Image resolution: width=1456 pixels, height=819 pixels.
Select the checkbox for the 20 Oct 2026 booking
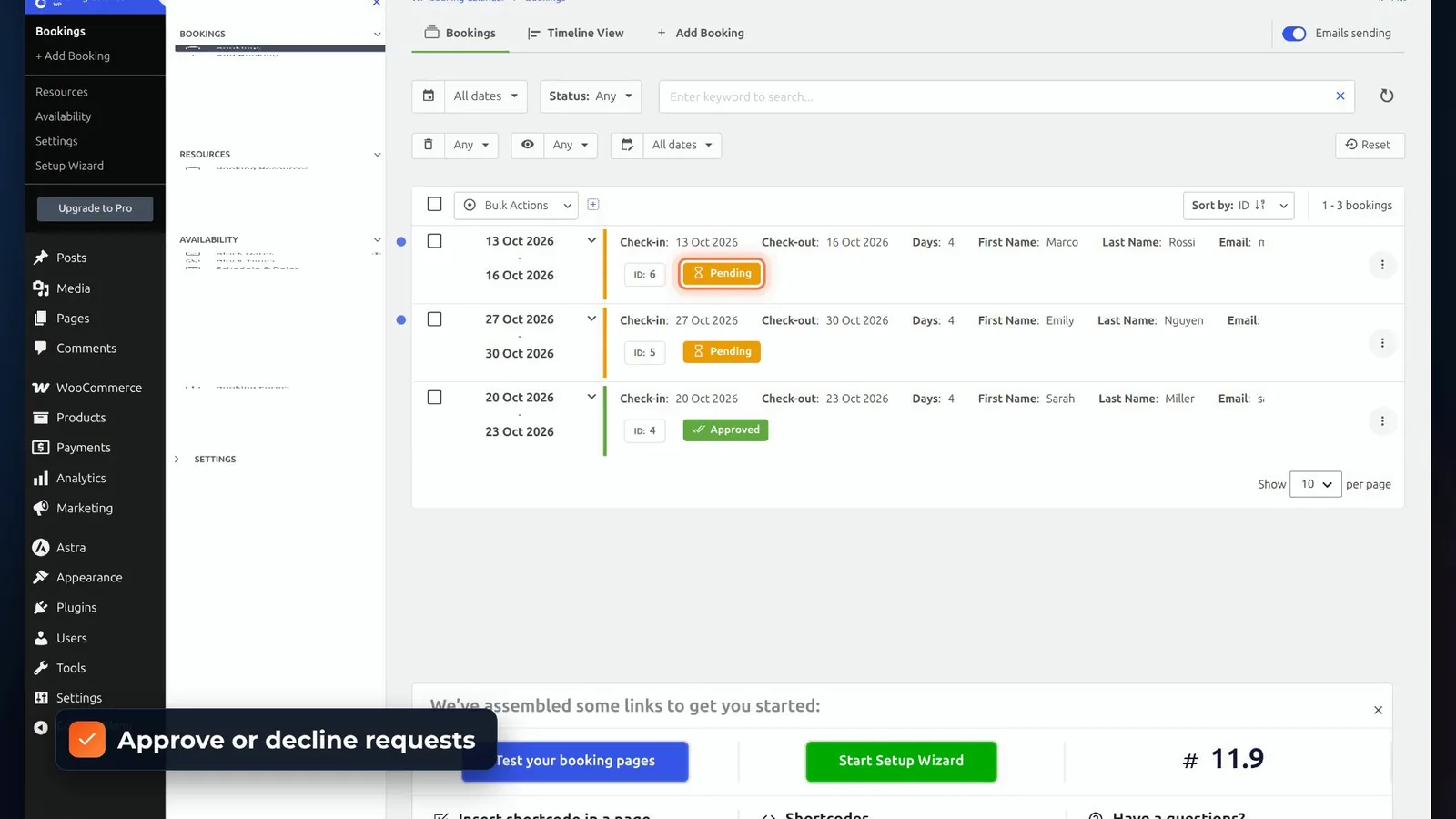(x=434, y=398)
